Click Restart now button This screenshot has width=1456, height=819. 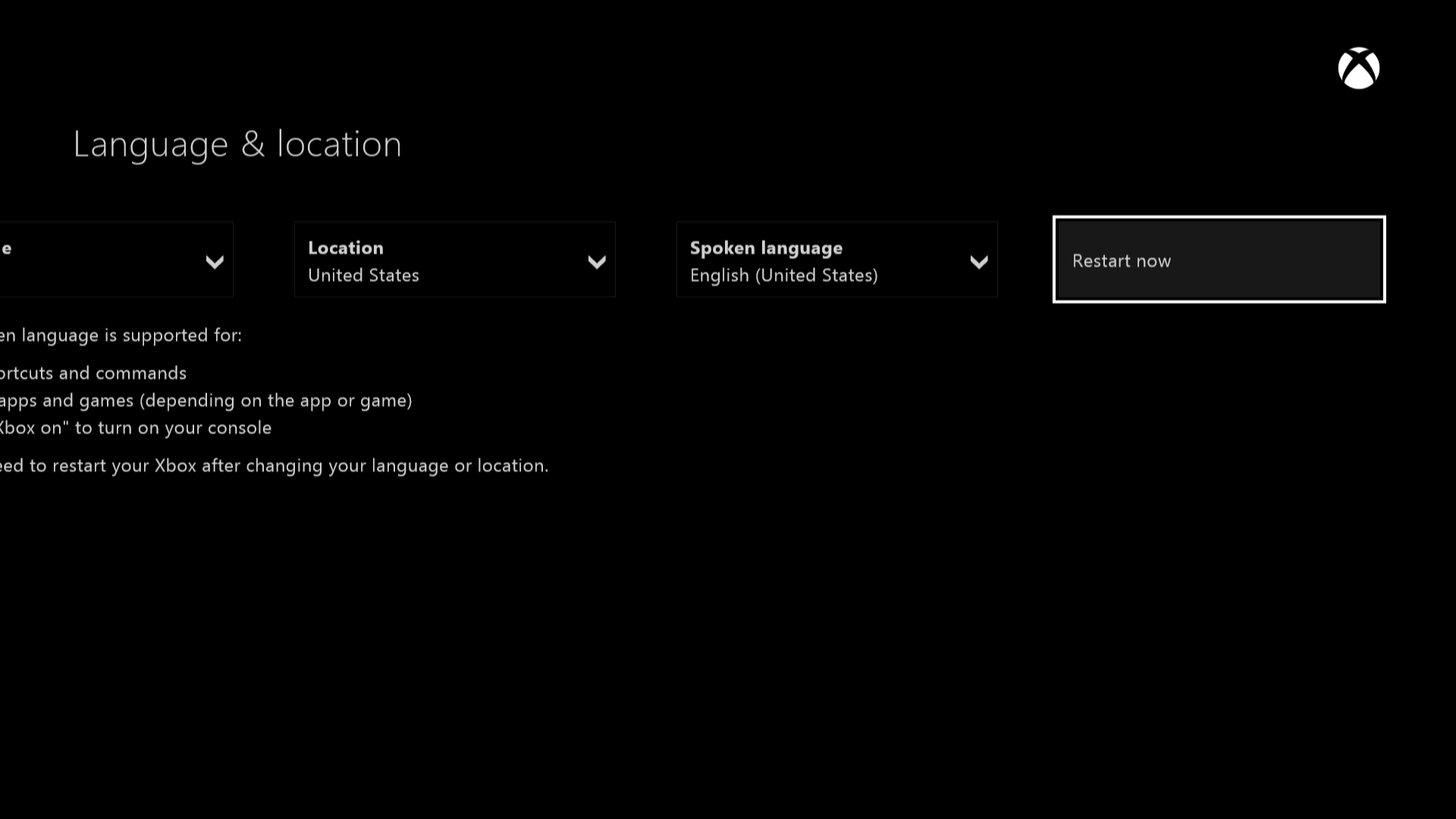click(x=1219, y=259)
